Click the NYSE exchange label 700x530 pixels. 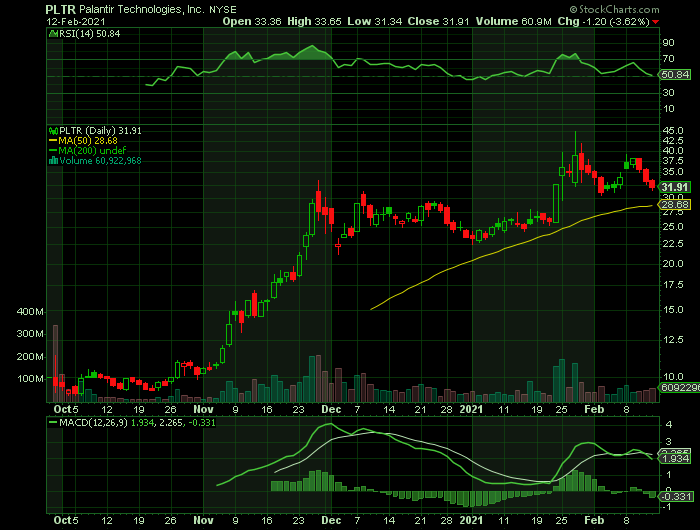[x=223, y=10]
